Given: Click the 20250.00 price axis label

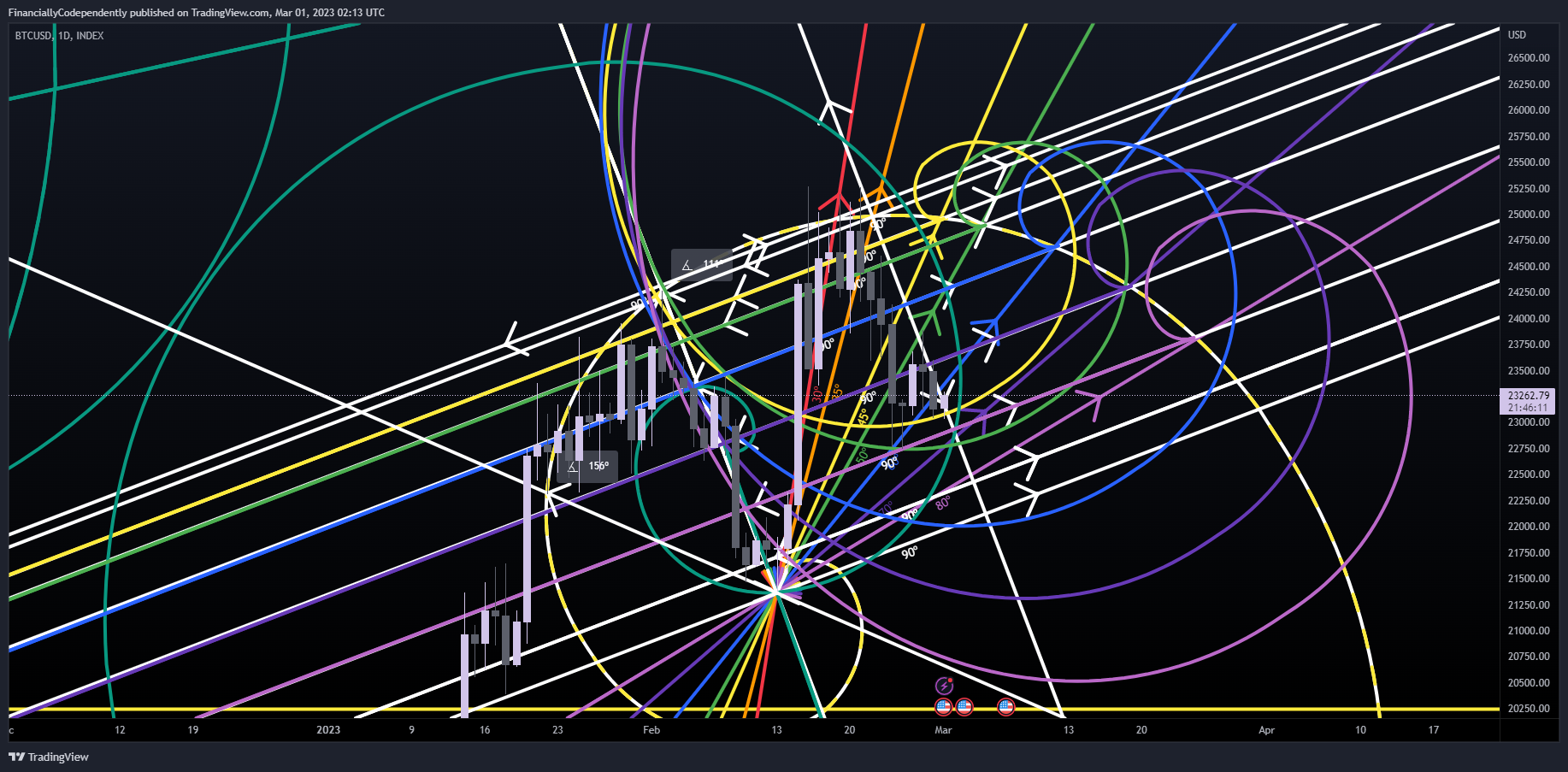Looking at the screenshot, I should (1529, 709).
